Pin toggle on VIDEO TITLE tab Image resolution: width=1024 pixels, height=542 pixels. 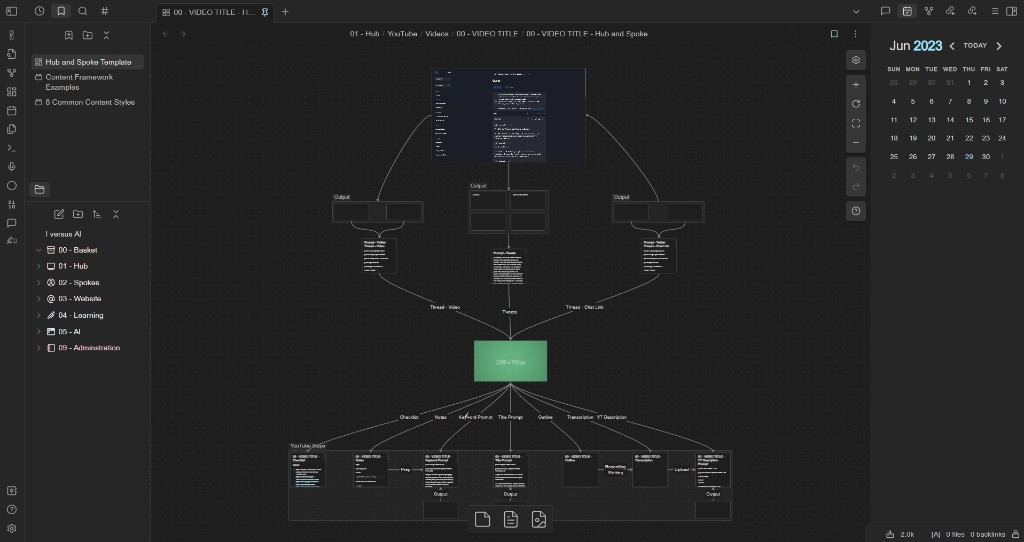[x=264, y=12]
